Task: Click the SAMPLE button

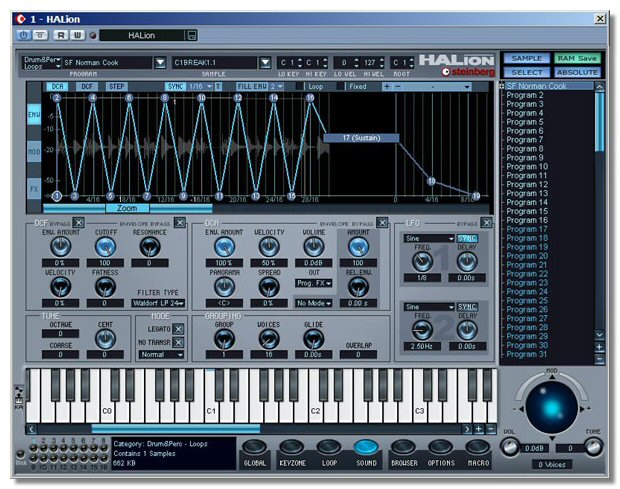Action: (526, 59)
